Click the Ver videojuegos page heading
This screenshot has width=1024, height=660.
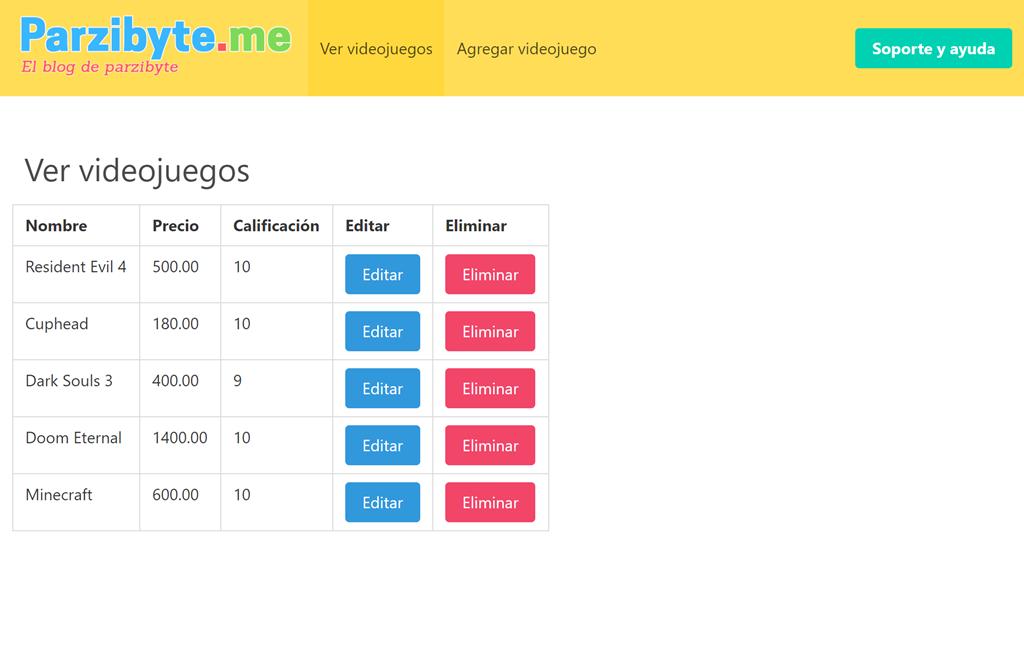pos(137,171)
